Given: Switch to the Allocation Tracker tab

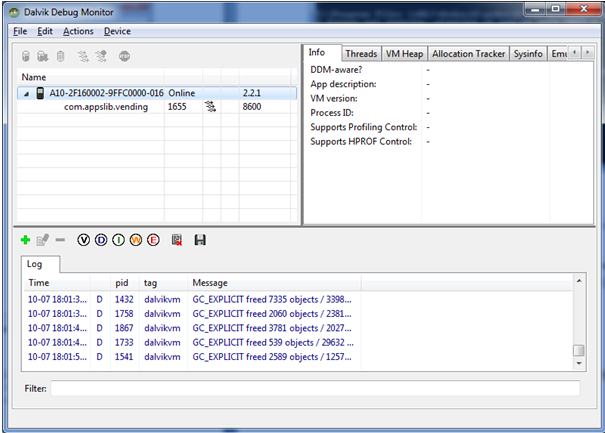Looking at the screenshot, I should (468, 54).
